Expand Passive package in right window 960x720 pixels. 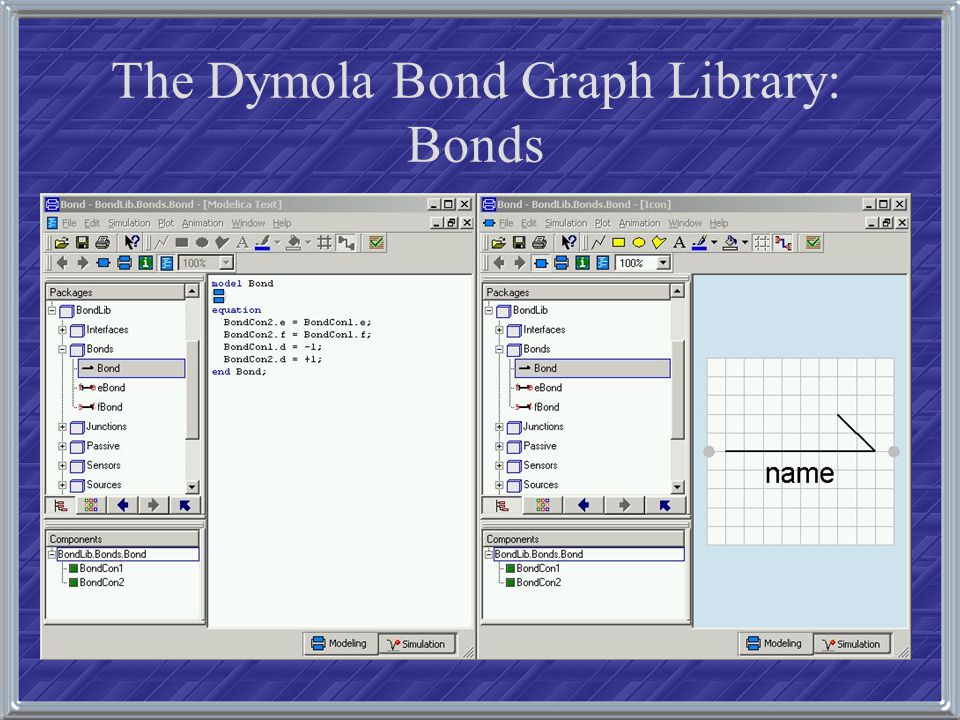click(x=499, y=446)
